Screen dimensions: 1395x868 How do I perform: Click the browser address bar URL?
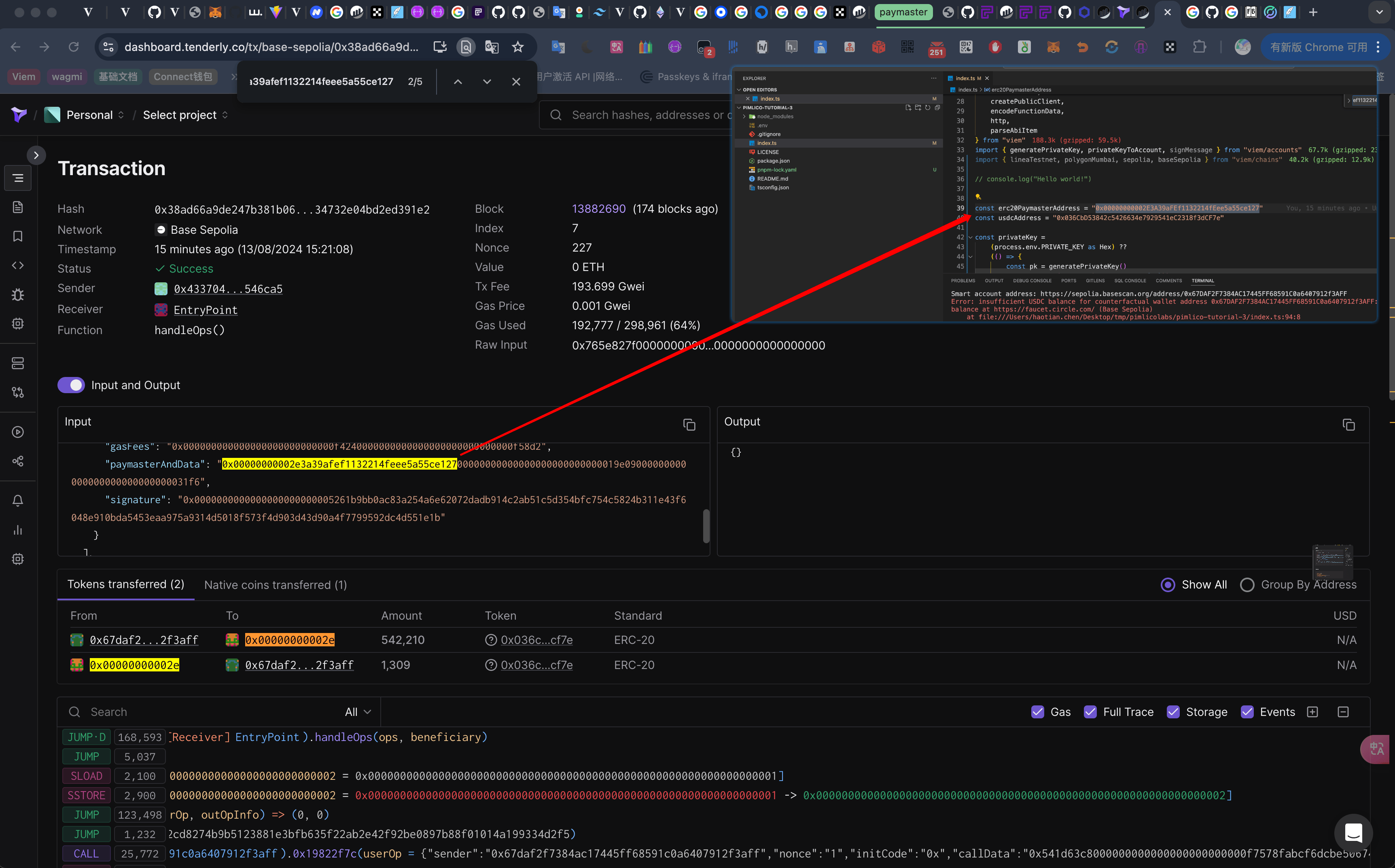[271, 47]
